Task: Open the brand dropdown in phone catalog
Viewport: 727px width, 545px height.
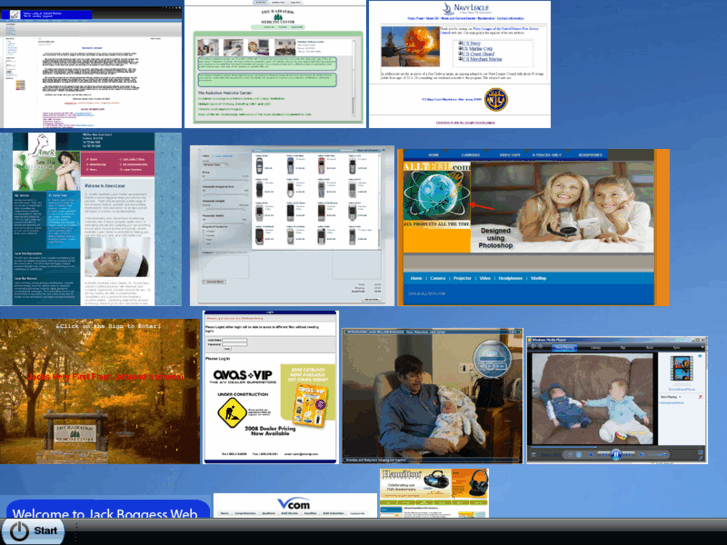Action: point(216,165)
